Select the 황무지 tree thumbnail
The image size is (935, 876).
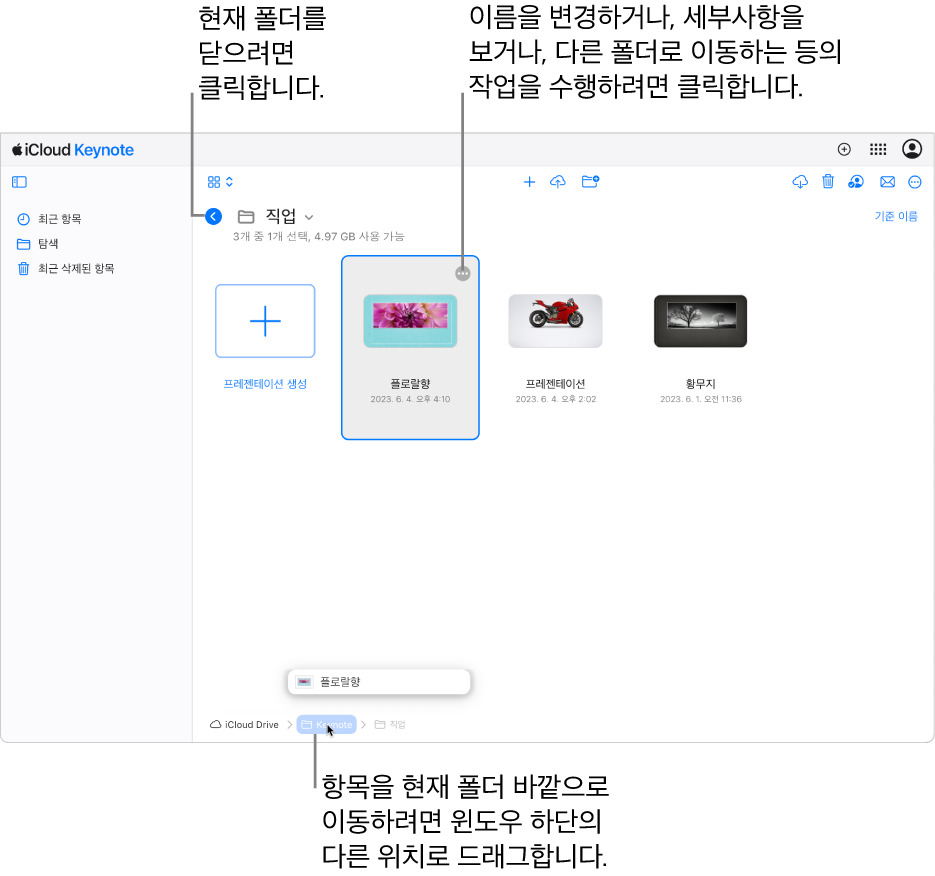[x=701, y=321]
